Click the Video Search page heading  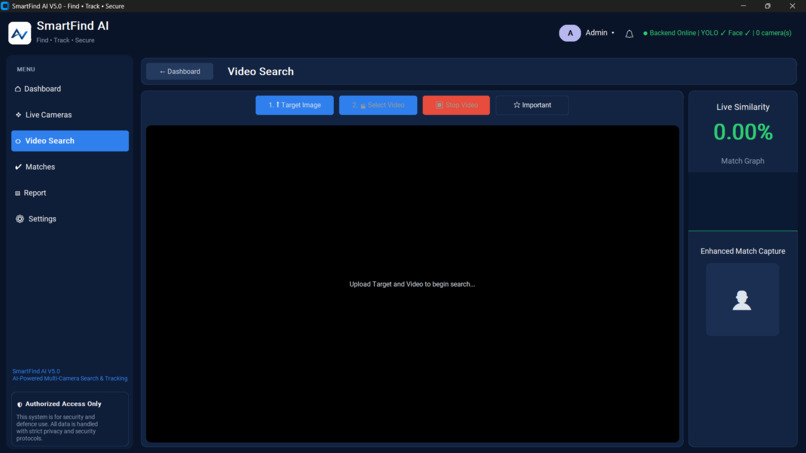[x=261, y=71]
